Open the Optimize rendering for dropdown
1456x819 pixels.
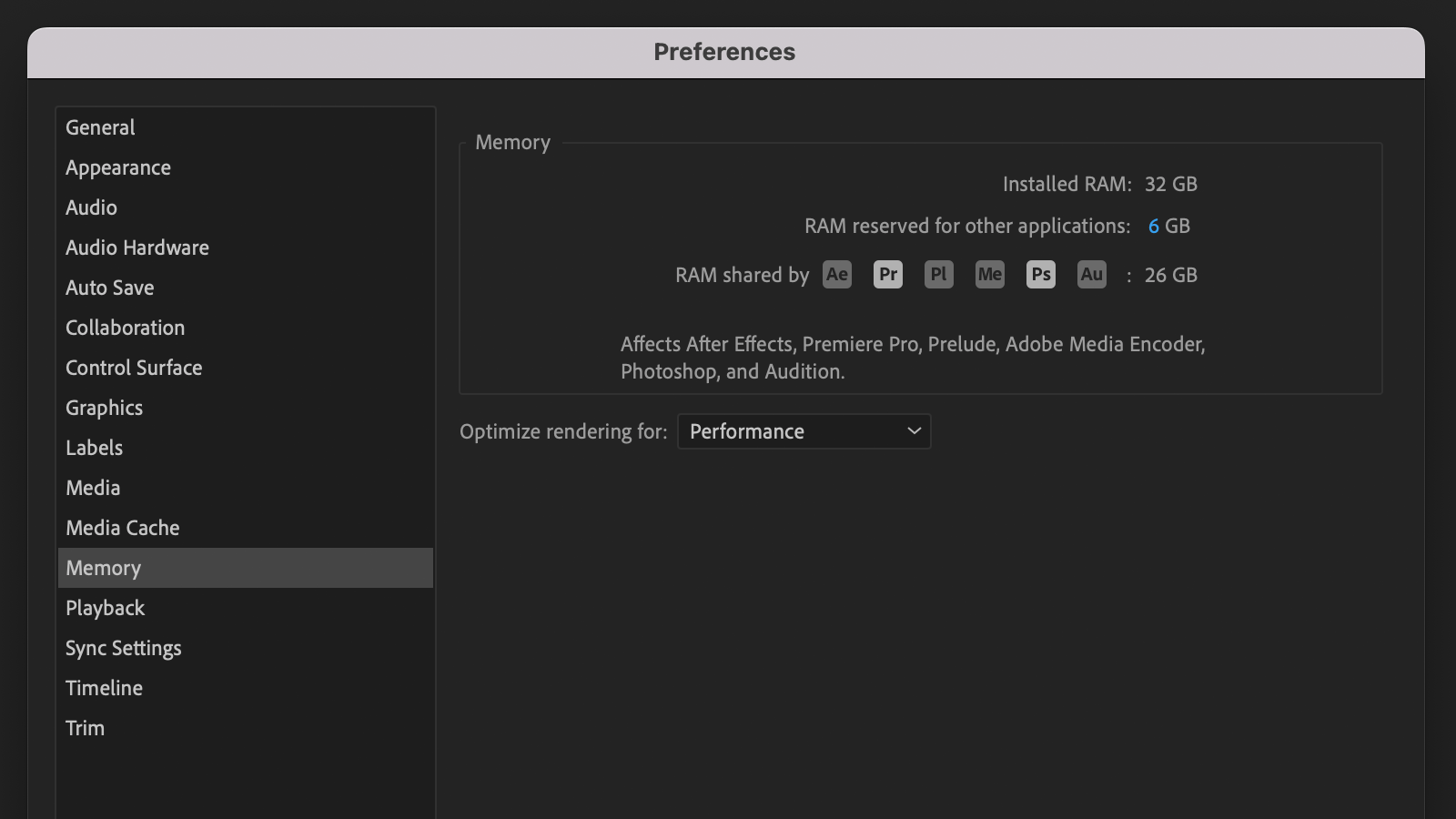pyautogui.click(x=804, y=431)
